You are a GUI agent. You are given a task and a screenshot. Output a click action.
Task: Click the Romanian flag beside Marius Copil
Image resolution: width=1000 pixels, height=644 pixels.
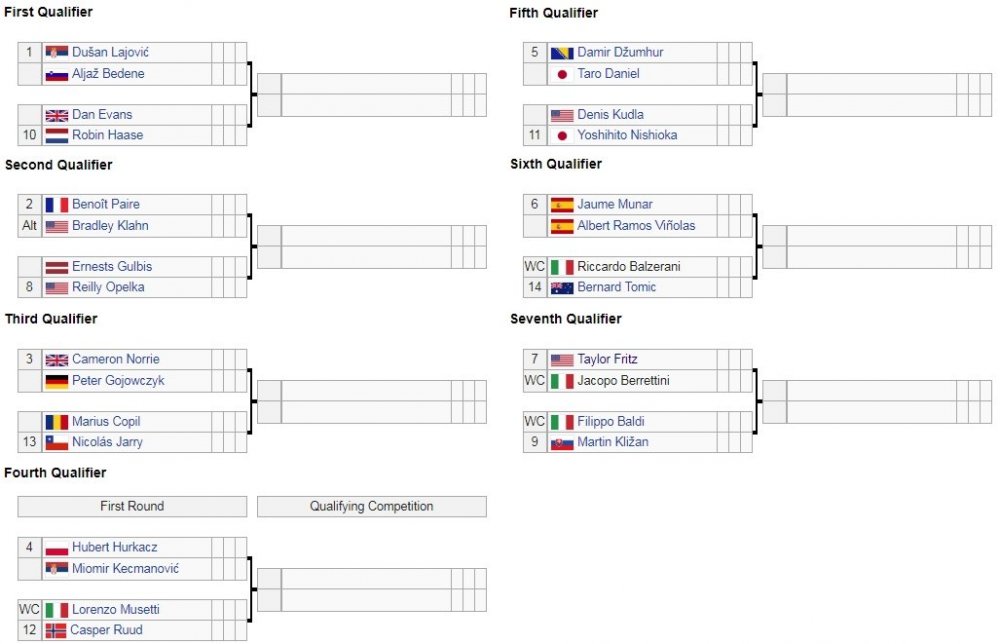click(x=57, y=422)
